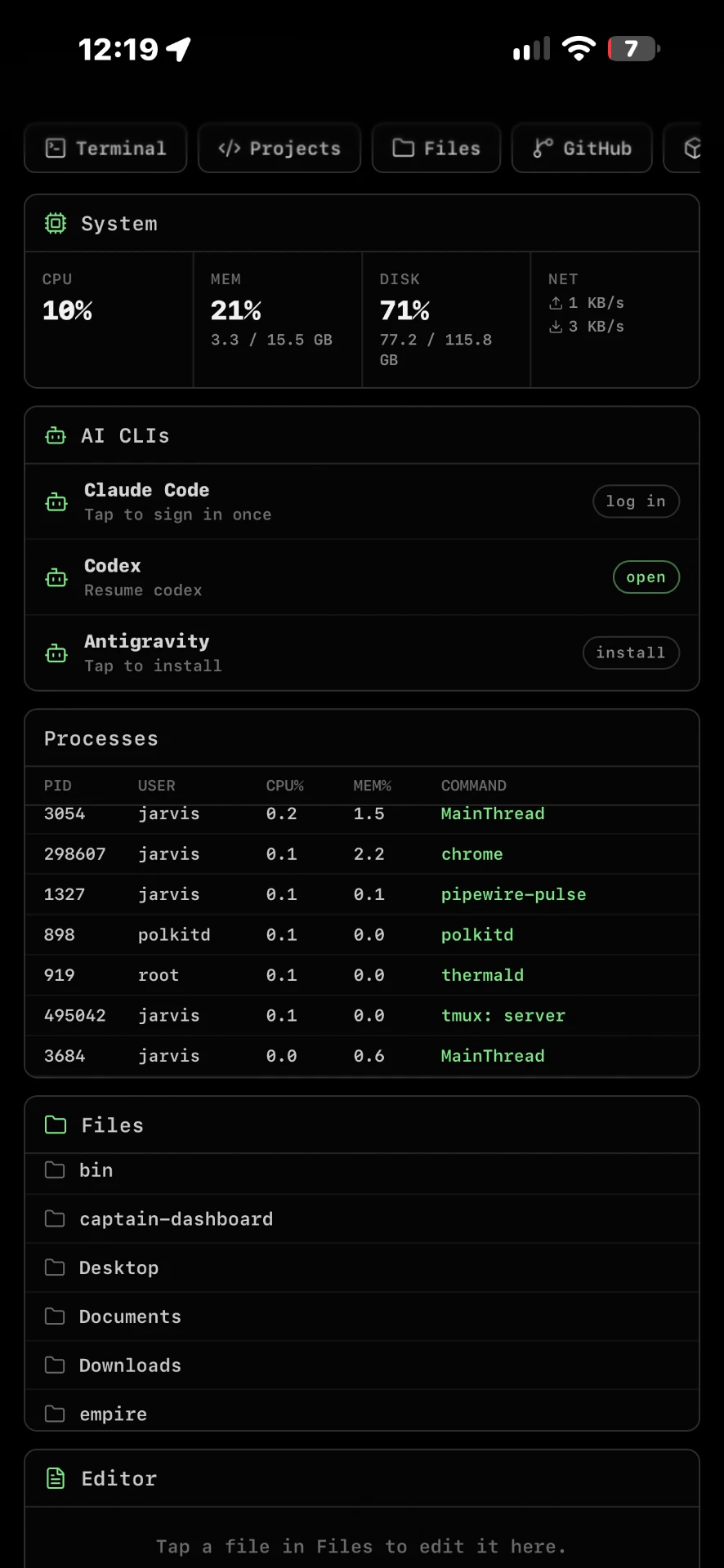
Task: Open the Files tab in top bar
Action: (436, 148)
